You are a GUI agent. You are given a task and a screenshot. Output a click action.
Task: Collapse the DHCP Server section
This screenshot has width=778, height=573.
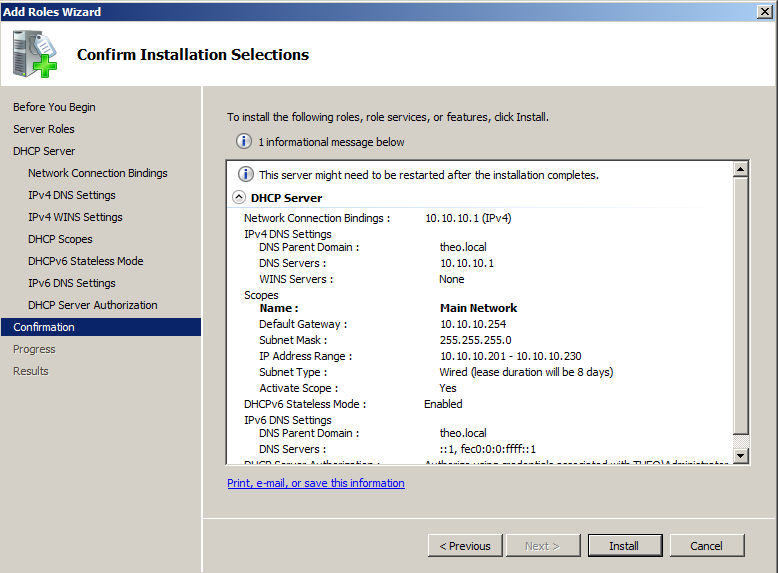point(239,197)
